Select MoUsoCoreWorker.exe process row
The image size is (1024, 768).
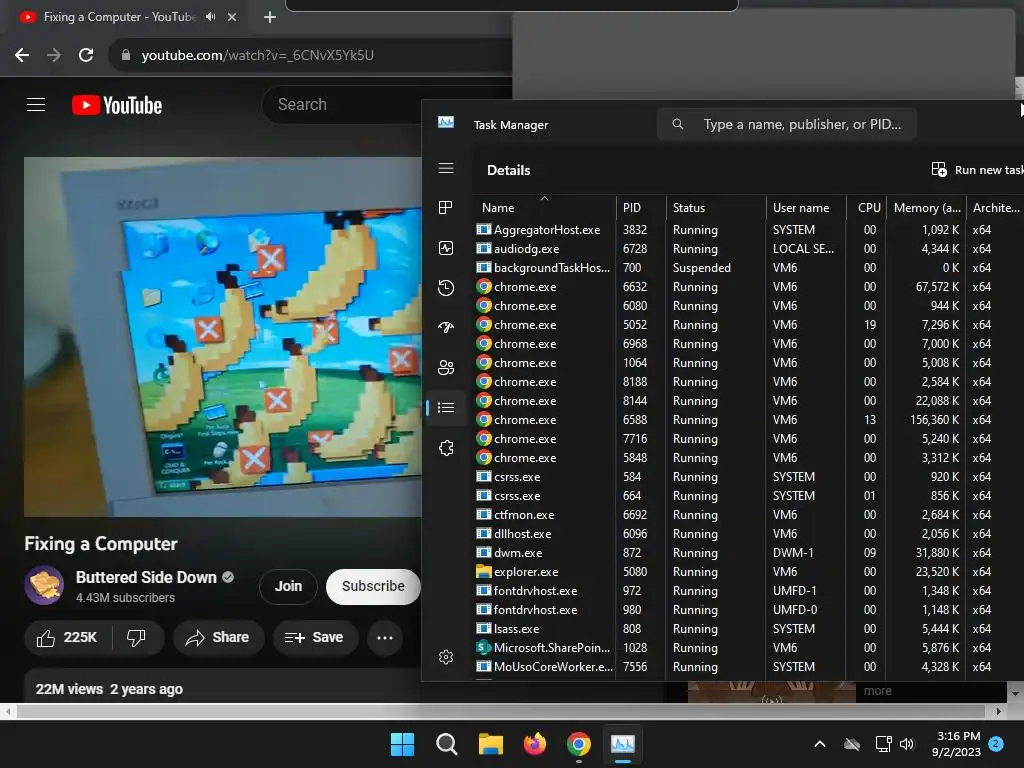pyautogui.click(x=748, y=667)
